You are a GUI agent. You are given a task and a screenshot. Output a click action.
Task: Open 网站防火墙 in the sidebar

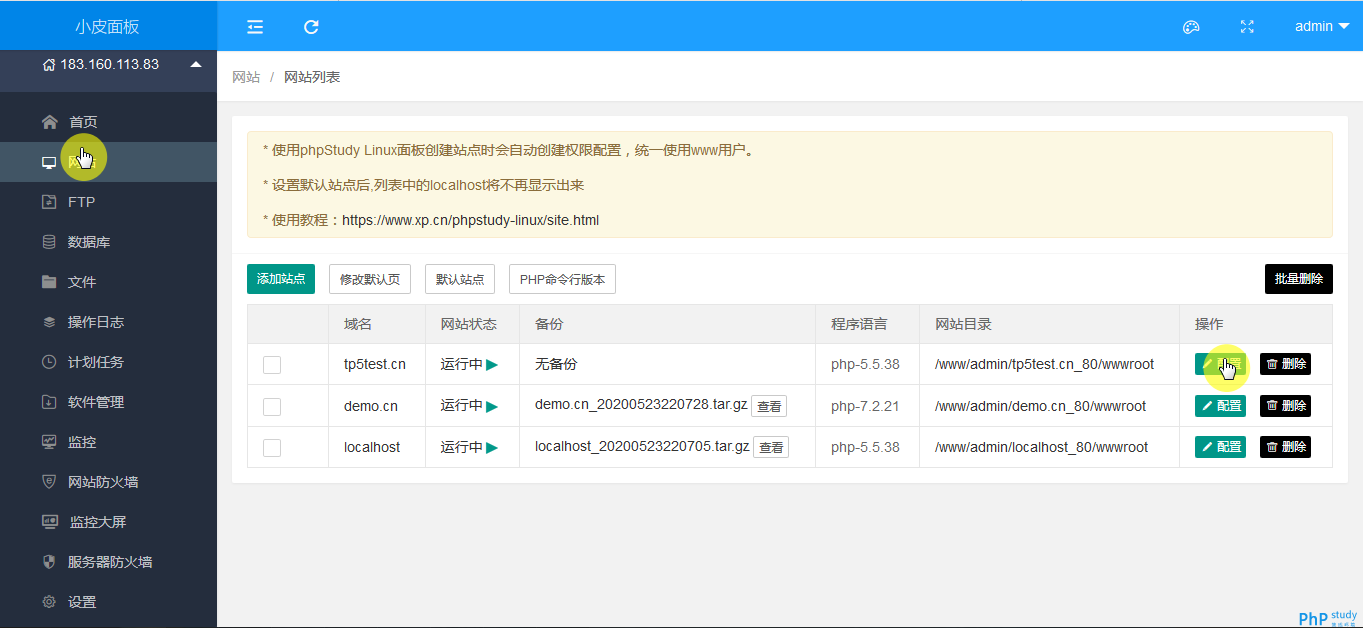click(x=108, y=482)
